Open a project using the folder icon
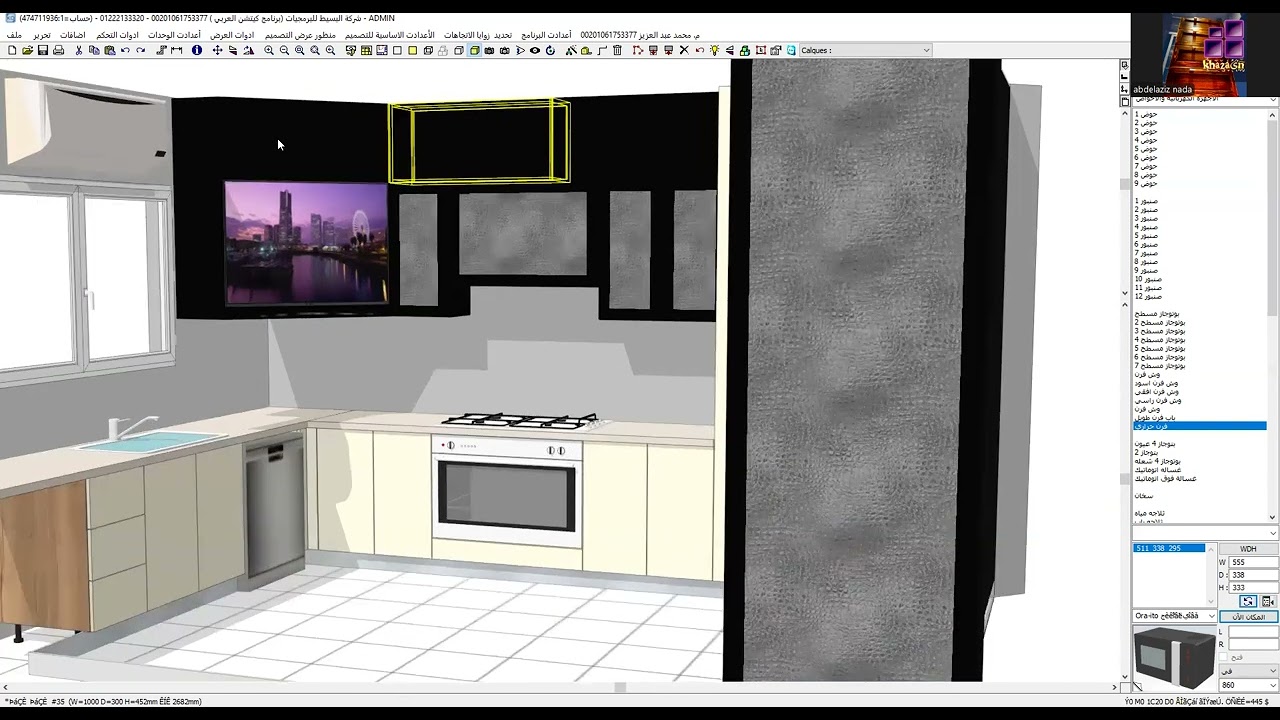Image resolution: width=1280 pixels, height=720 pixels. tap(27, 50)
